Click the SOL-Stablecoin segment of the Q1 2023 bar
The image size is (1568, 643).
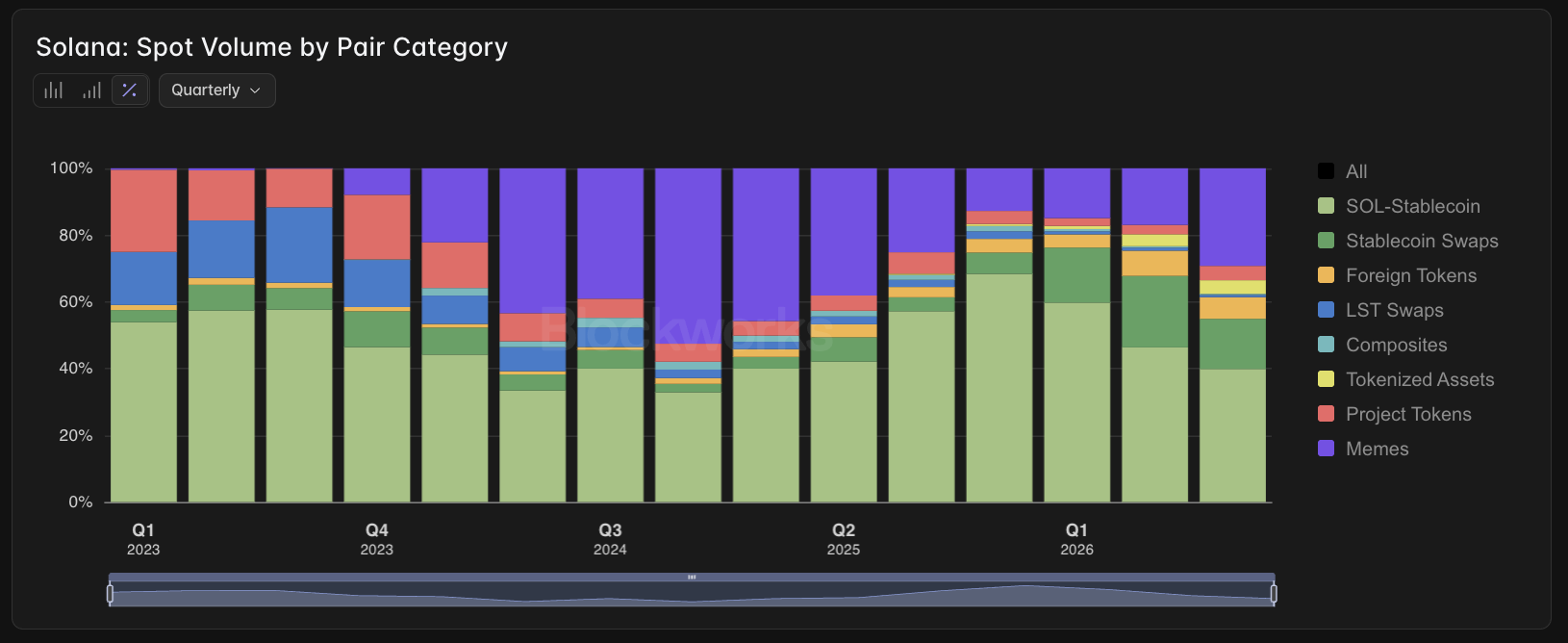[x=143, y=412]
